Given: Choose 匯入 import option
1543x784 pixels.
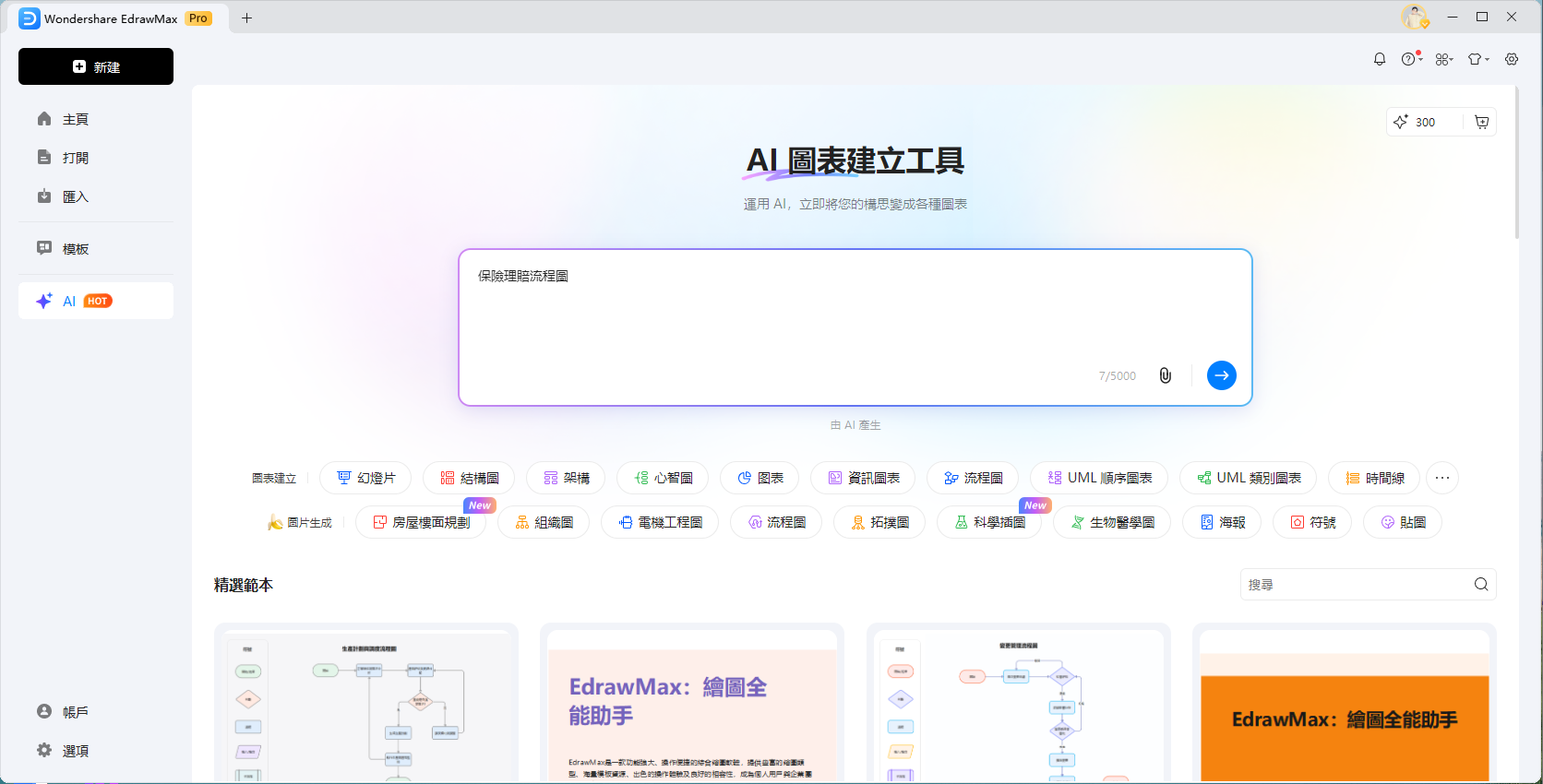Looking at the screenshot, I should (x=96, y=196).
